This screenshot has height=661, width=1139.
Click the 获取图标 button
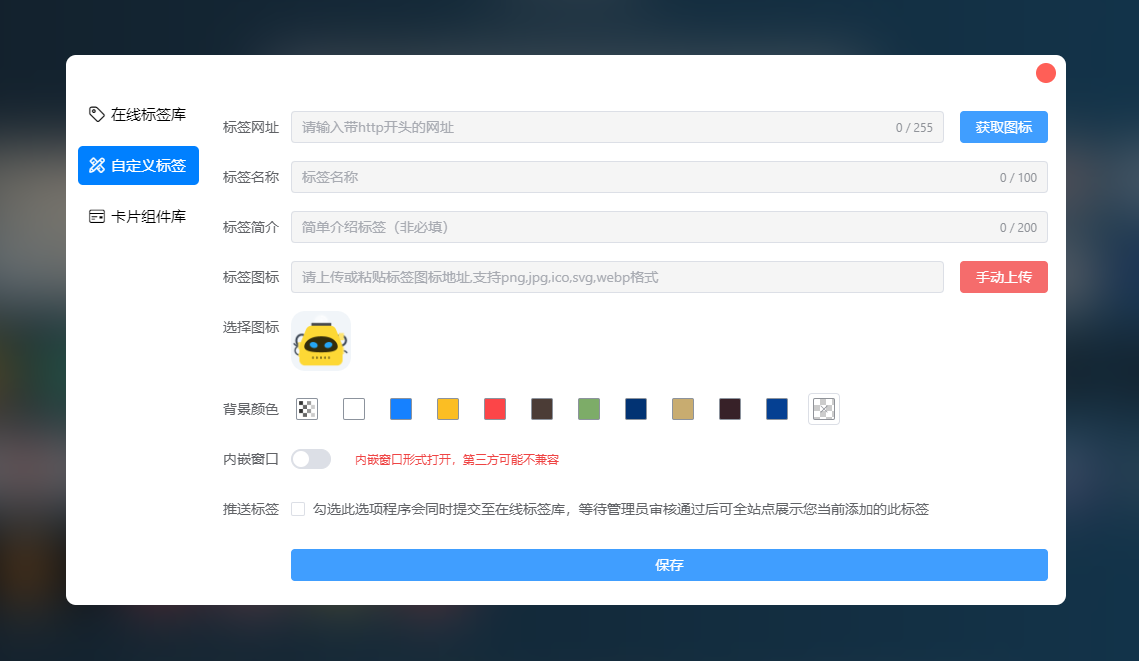tap(1003, 127)
